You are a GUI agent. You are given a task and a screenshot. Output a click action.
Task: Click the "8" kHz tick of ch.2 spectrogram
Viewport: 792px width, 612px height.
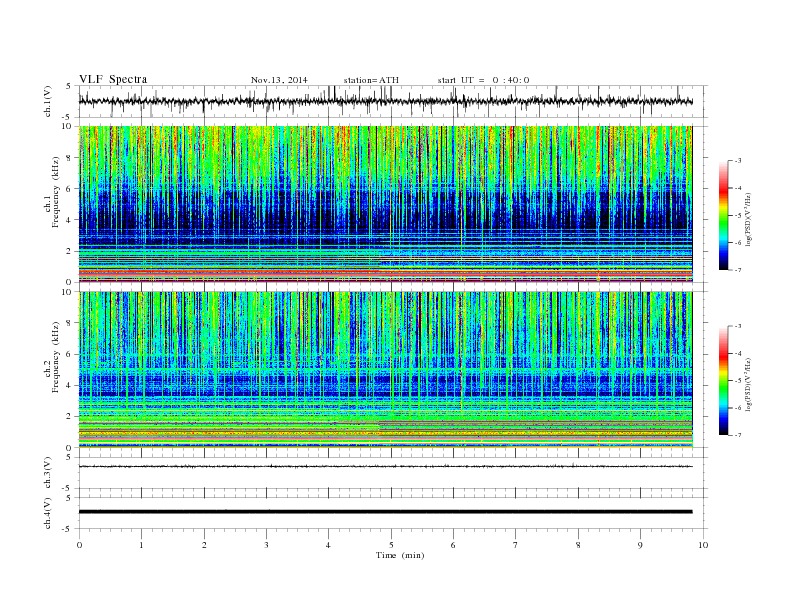coord(70,323)
